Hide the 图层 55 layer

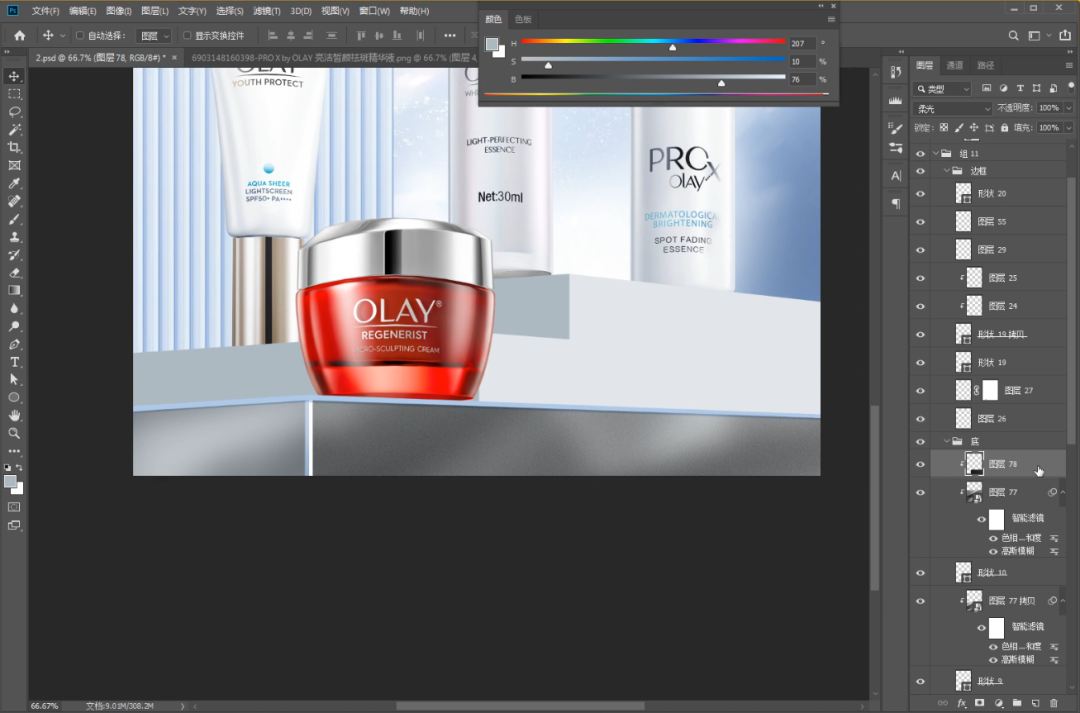pos(921,222)
